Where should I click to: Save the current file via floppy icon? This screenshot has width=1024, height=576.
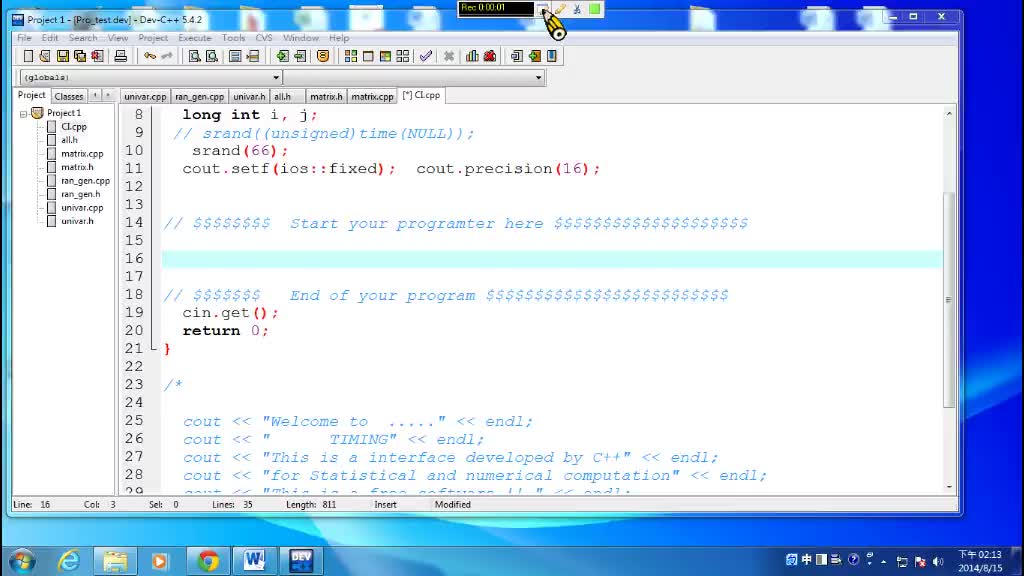point(63,56)
